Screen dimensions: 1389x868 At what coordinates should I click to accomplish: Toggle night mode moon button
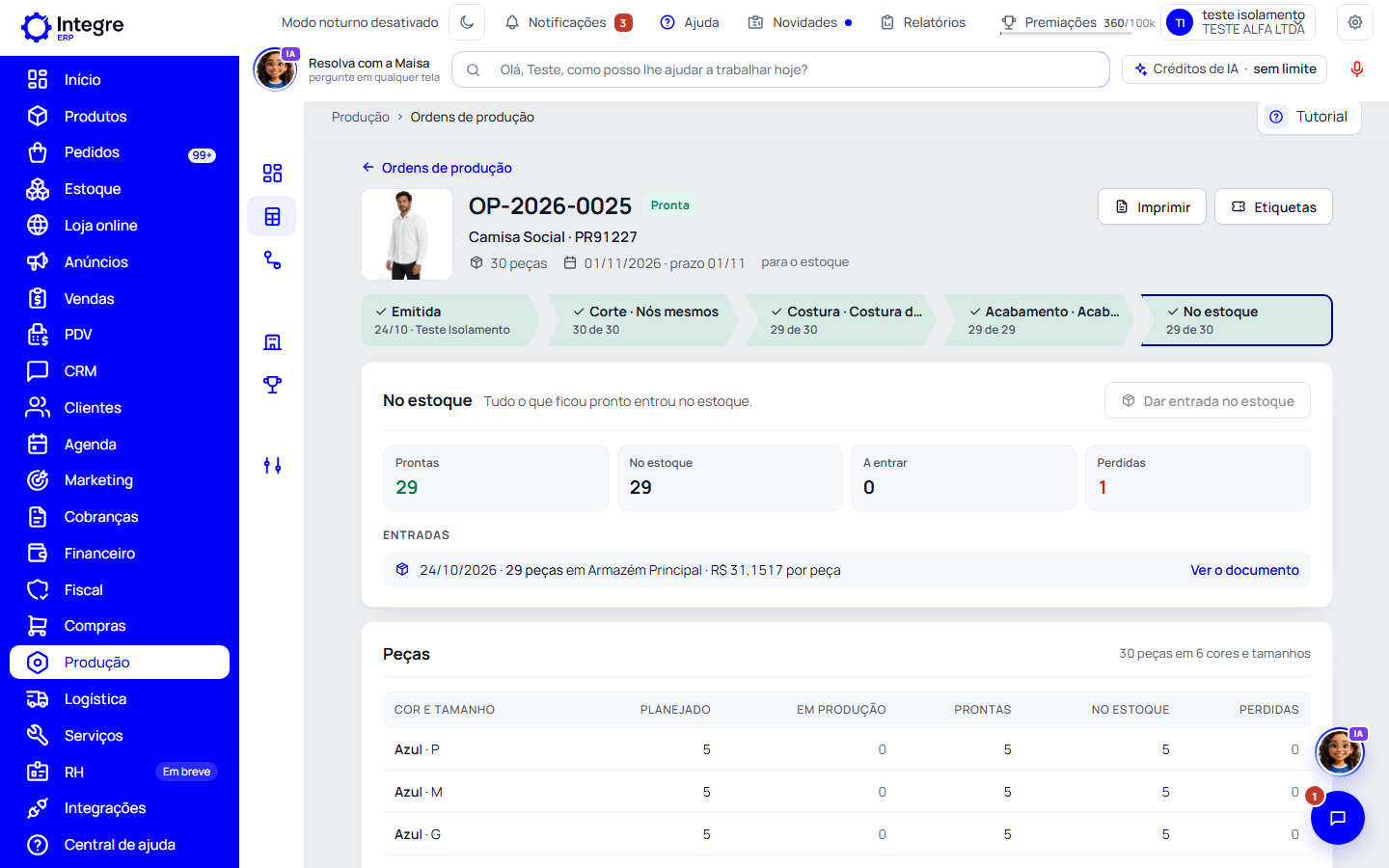(467, 22)
